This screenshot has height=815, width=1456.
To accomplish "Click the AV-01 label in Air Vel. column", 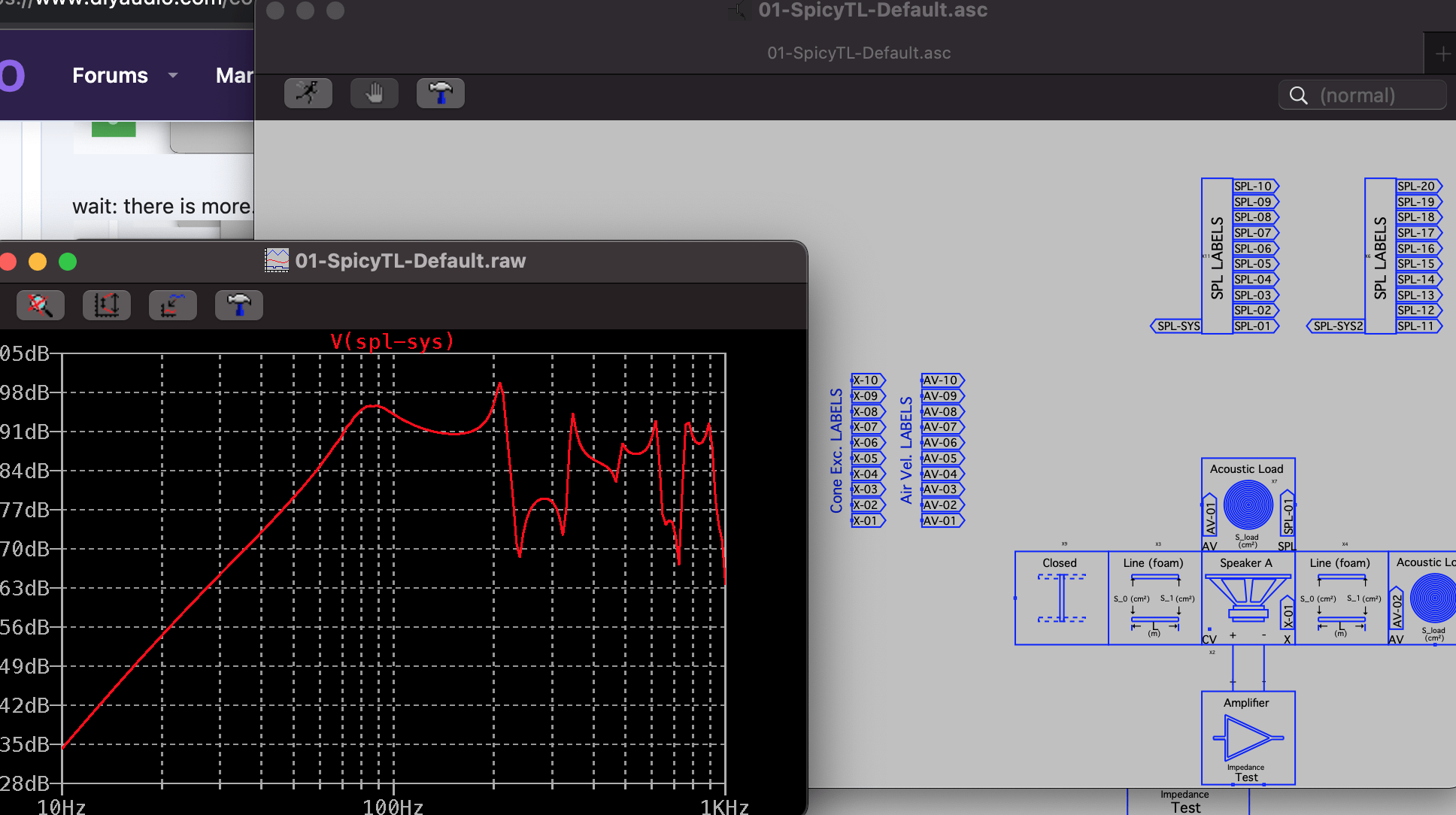I will pos(942,520).
